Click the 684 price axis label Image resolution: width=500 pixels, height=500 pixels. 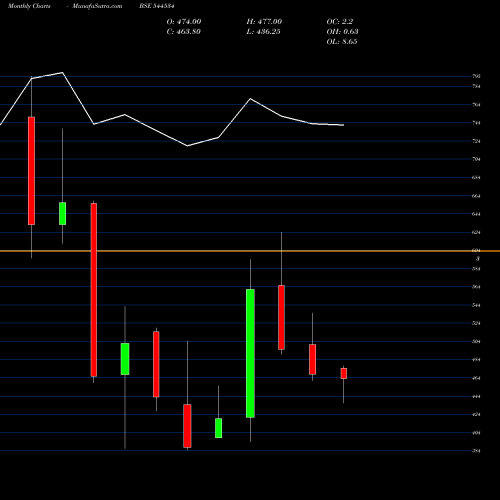pyautogui.click(x=476, y=178)
